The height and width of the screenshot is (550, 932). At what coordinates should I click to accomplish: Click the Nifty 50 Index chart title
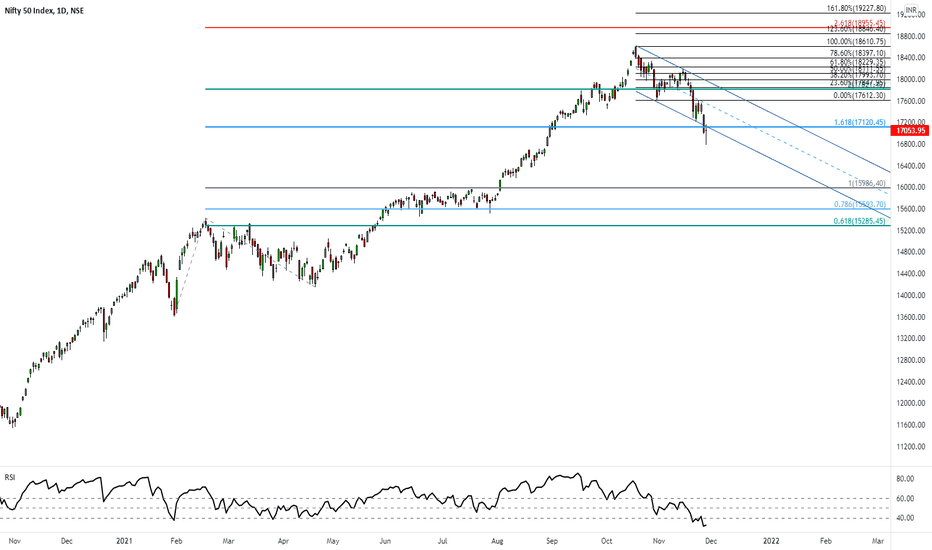pyautogui.click(x=45, y=11)
